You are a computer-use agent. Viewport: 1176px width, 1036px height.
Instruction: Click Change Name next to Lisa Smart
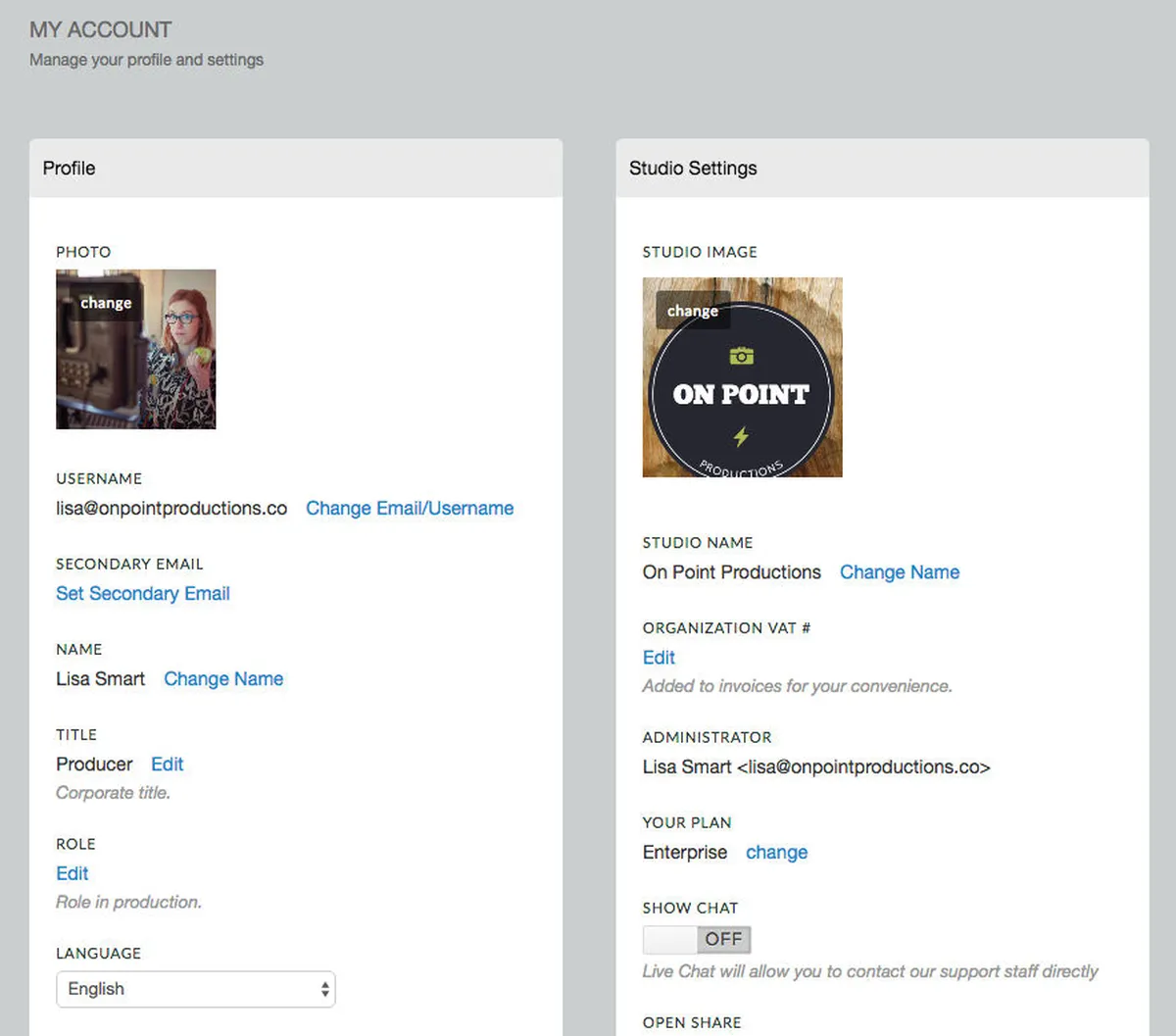coord(223,678)
